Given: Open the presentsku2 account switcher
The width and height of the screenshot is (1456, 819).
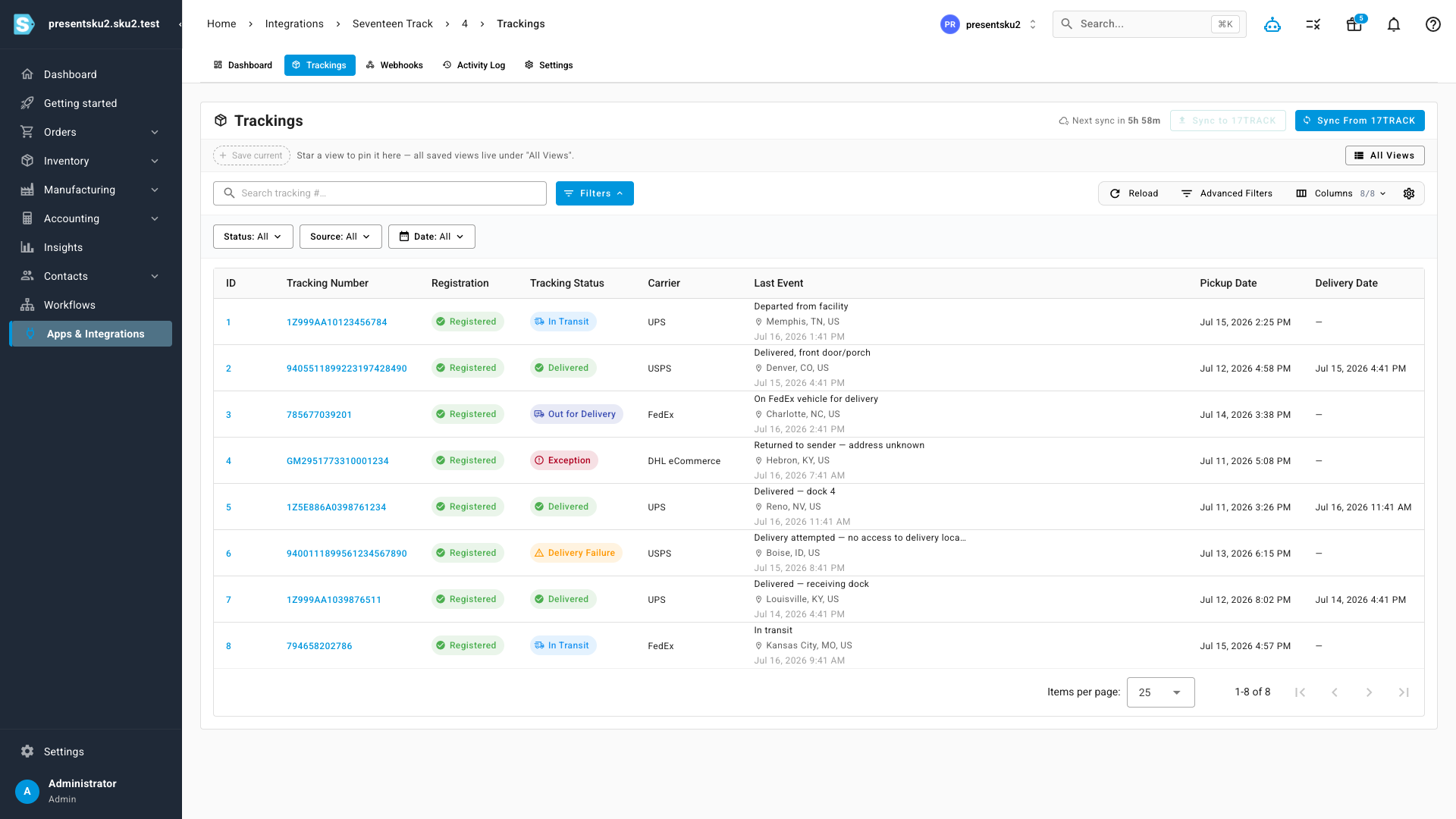Looking at the screenshot, I should click(989, 24).
